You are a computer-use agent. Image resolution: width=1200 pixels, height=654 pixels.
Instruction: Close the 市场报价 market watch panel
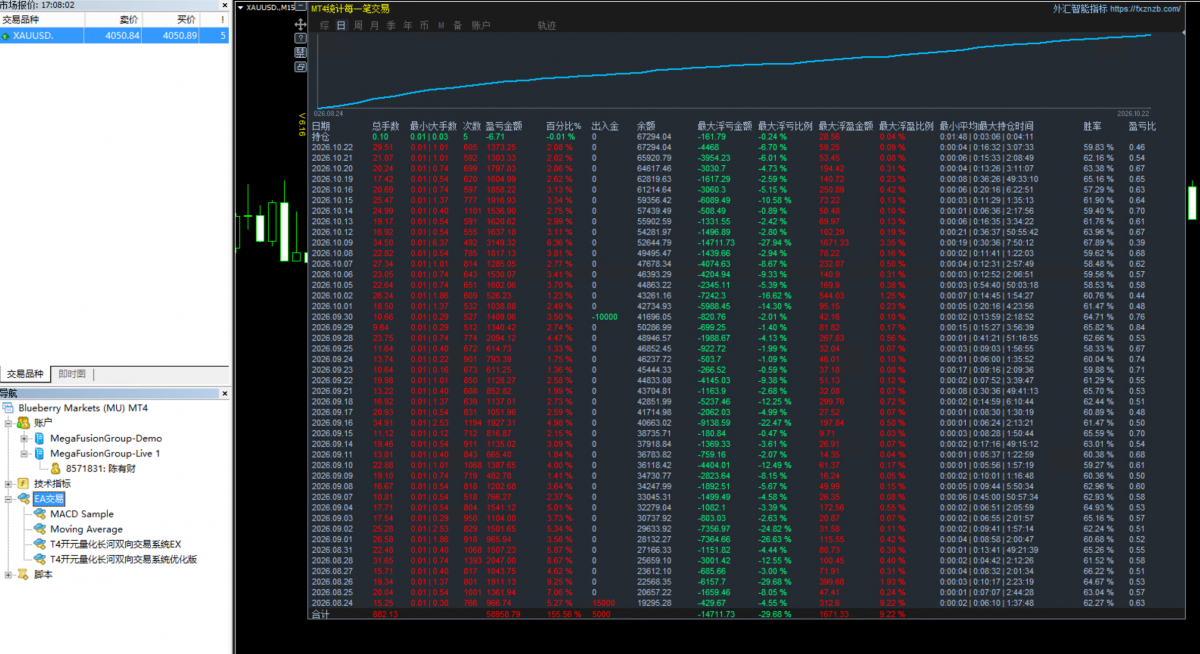[x=226, y=5]
